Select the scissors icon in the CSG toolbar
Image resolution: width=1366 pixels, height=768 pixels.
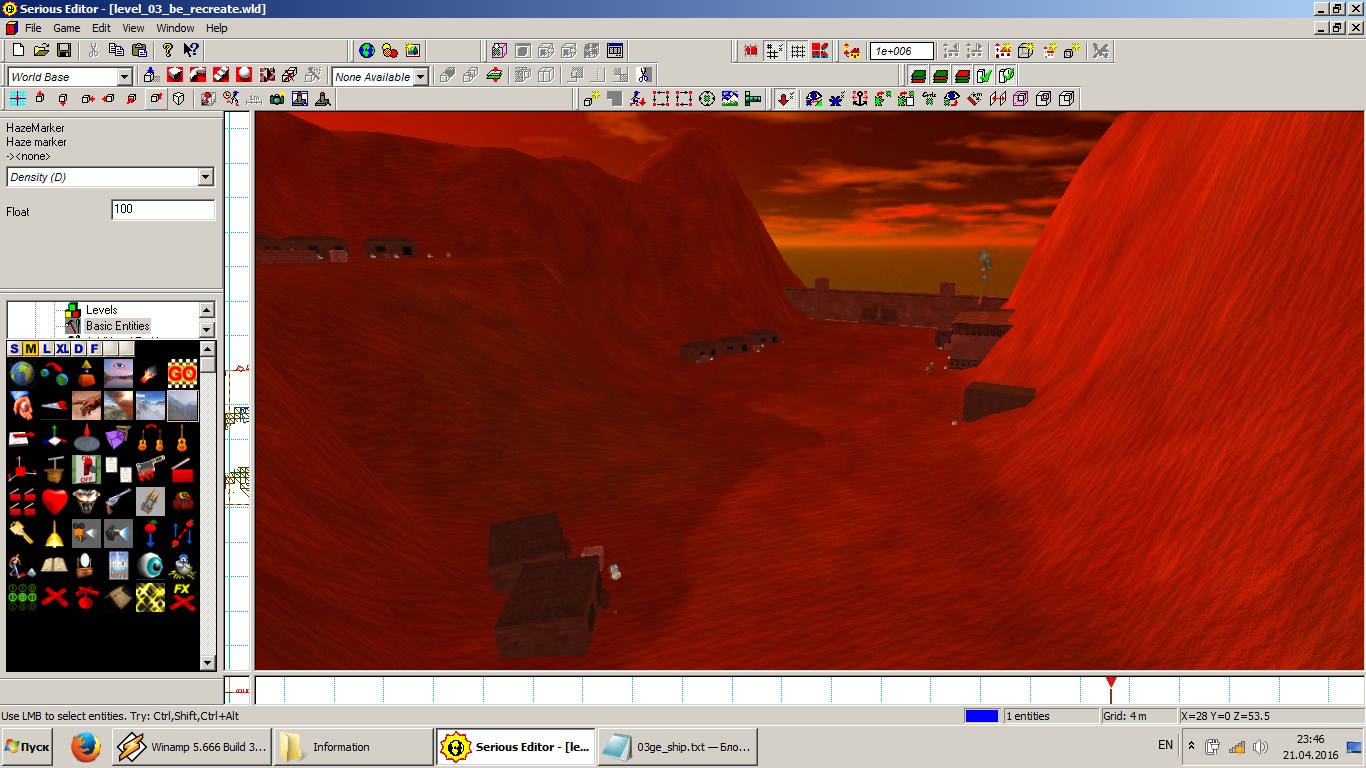click(x=643, y=75)
